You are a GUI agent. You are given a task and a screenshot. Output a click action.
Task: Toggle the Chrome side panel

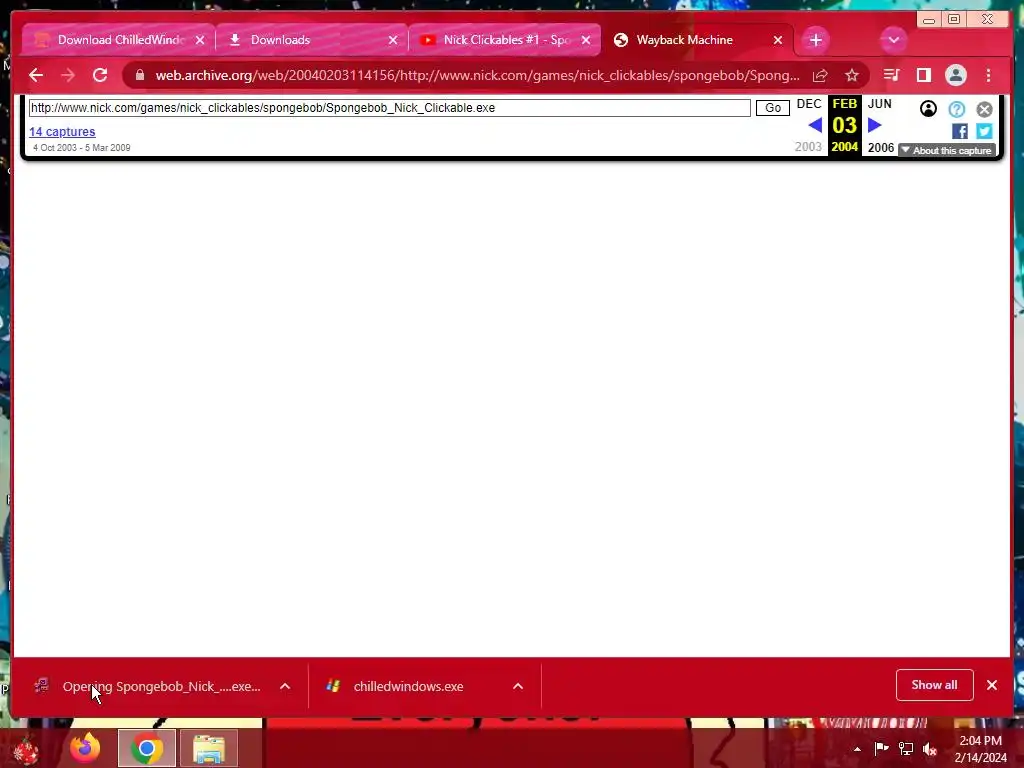point(923,75)
